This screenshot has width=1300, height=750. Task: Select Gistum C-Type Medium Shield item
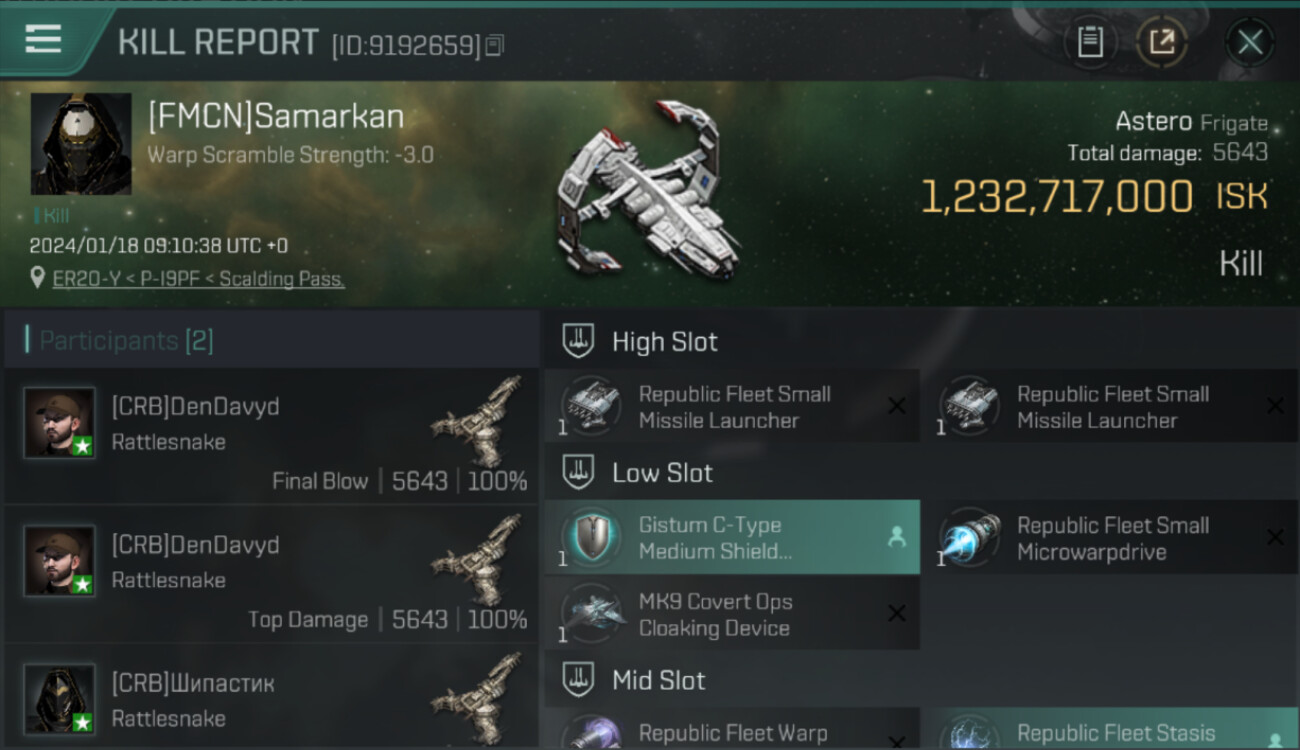[732, 538]
